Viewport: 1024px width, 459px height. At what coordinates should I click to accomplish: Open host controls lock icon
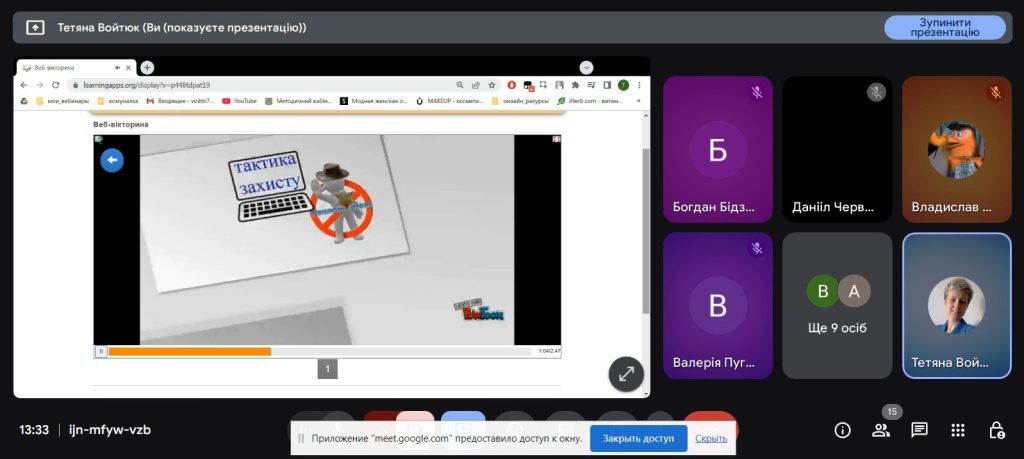coord(996,430)
